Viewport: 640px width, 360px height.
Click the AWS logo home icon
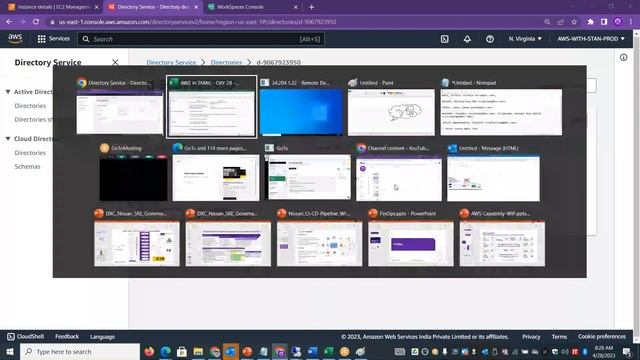pos(15,39)
